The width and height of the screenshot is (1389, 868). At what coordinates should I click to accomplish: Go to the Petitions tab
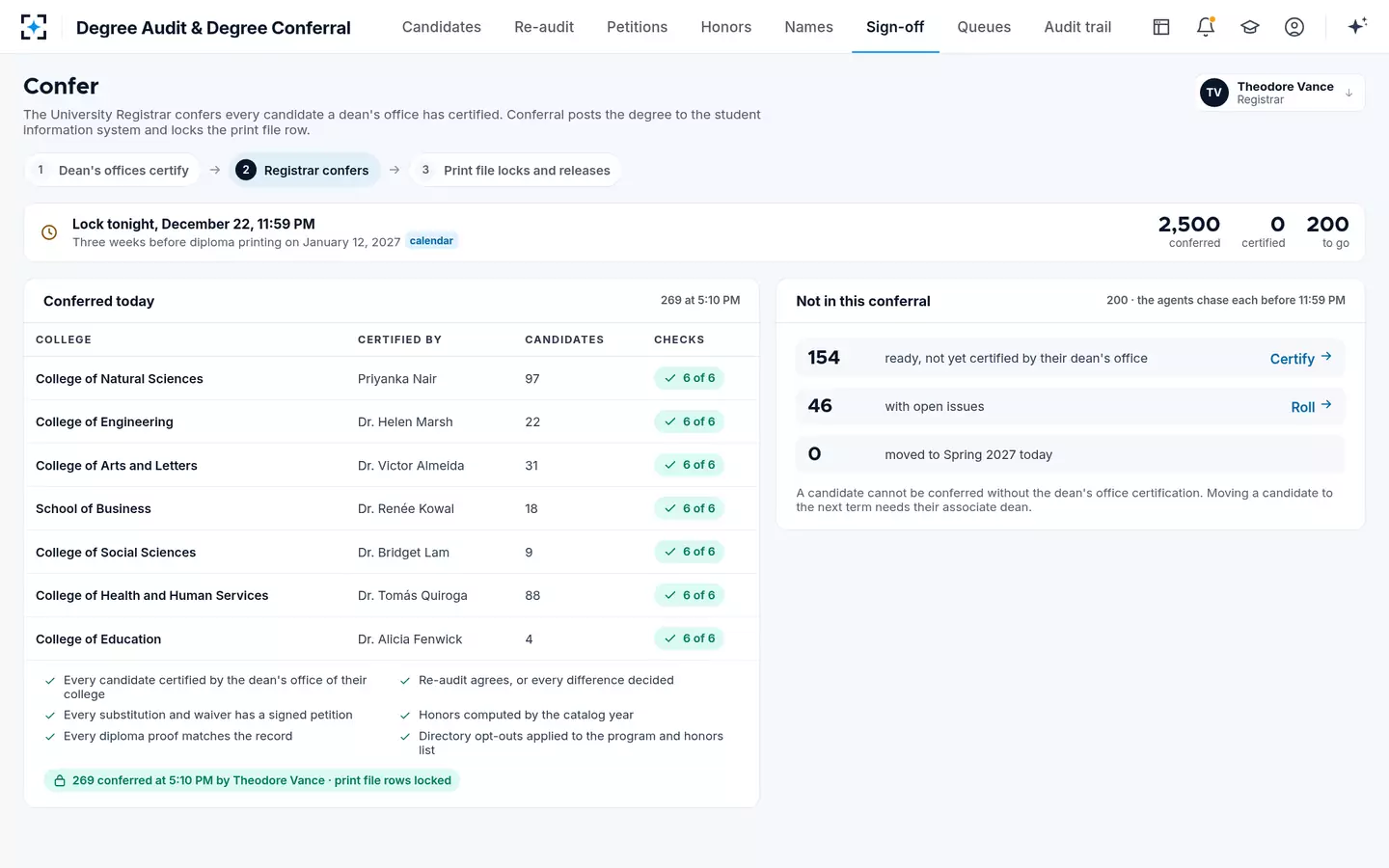point(637,27)
